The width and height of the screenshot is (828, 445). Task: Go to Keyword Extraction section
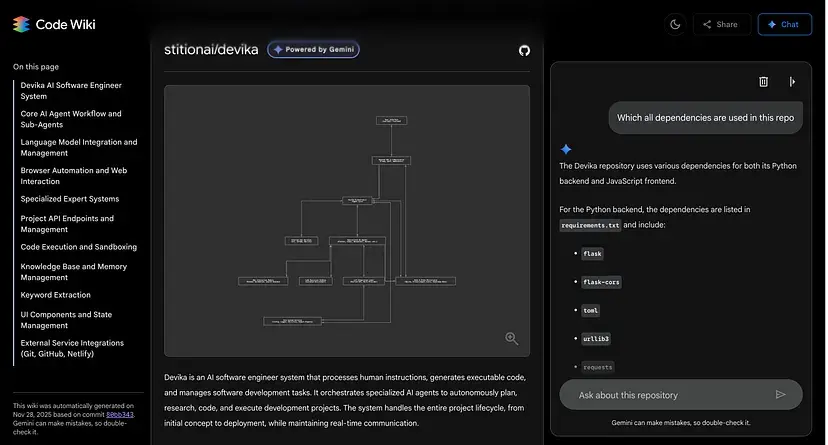coord(56,295)
